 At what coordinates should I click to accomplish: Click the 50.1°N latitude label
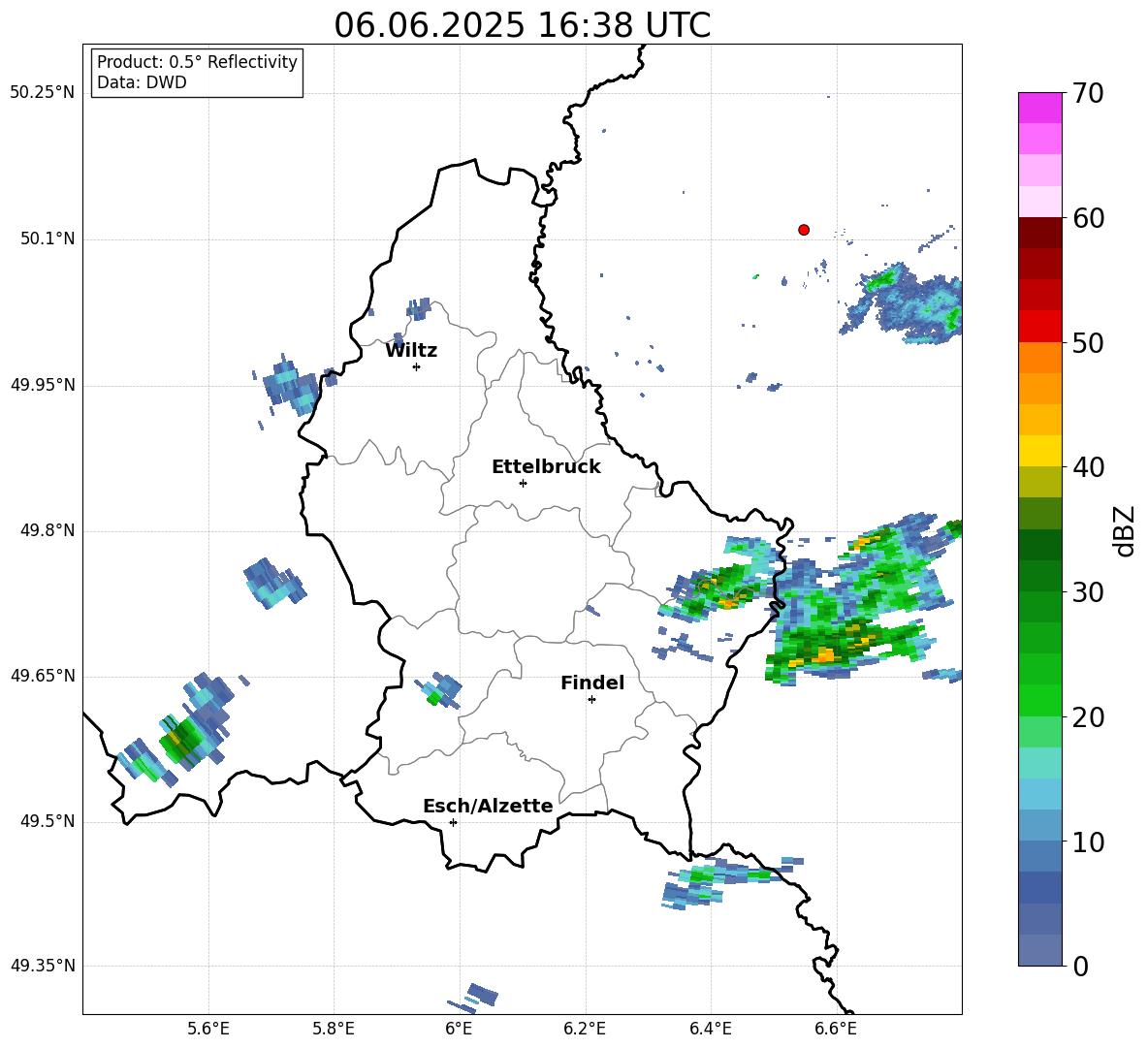point(48,238)
